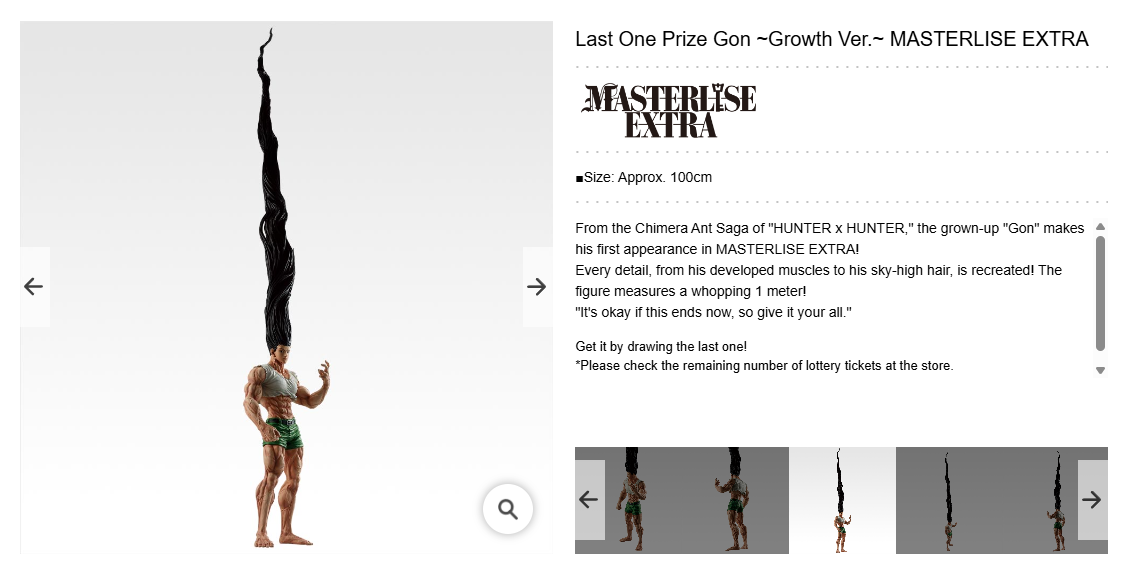Click the MASTERLISE EXTRA brand logo

[669, 111]
